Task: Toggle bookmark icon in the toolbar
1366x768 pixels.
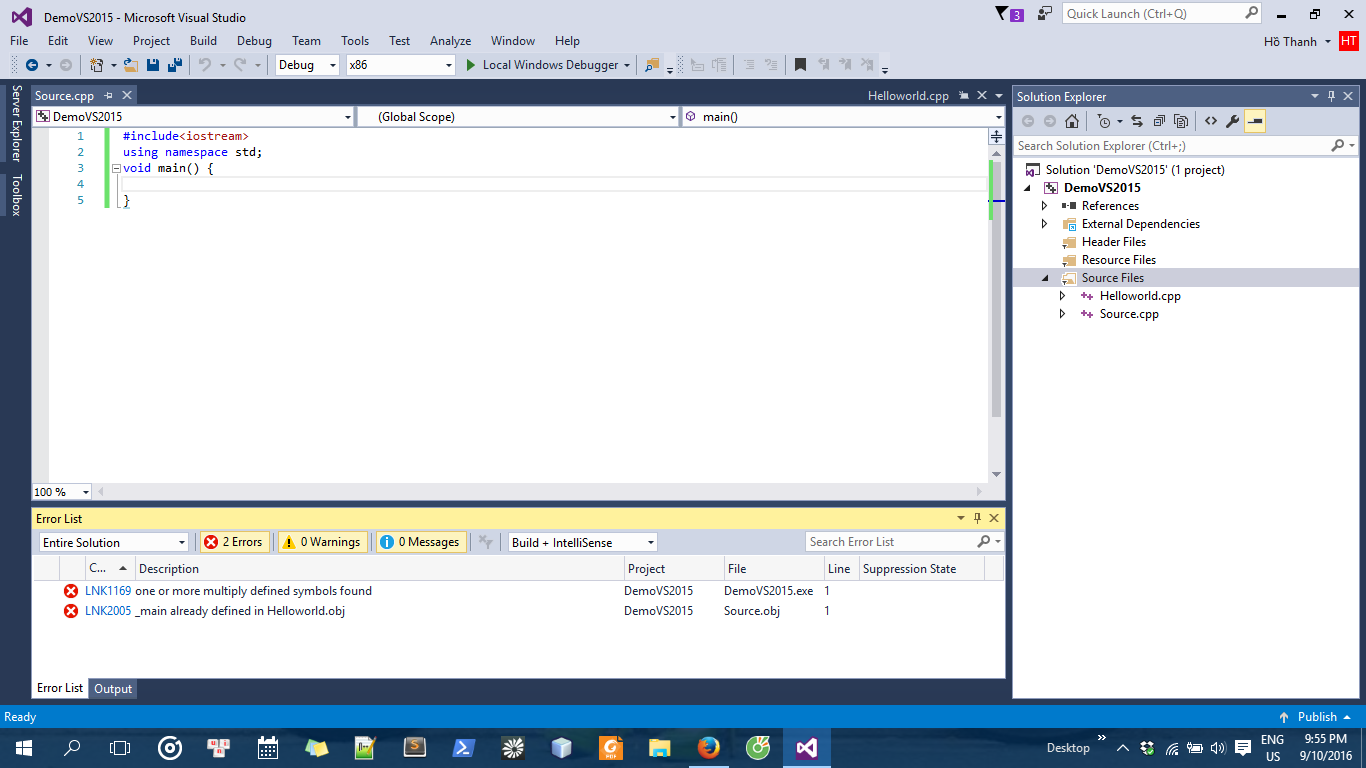Action: (800, 65)
